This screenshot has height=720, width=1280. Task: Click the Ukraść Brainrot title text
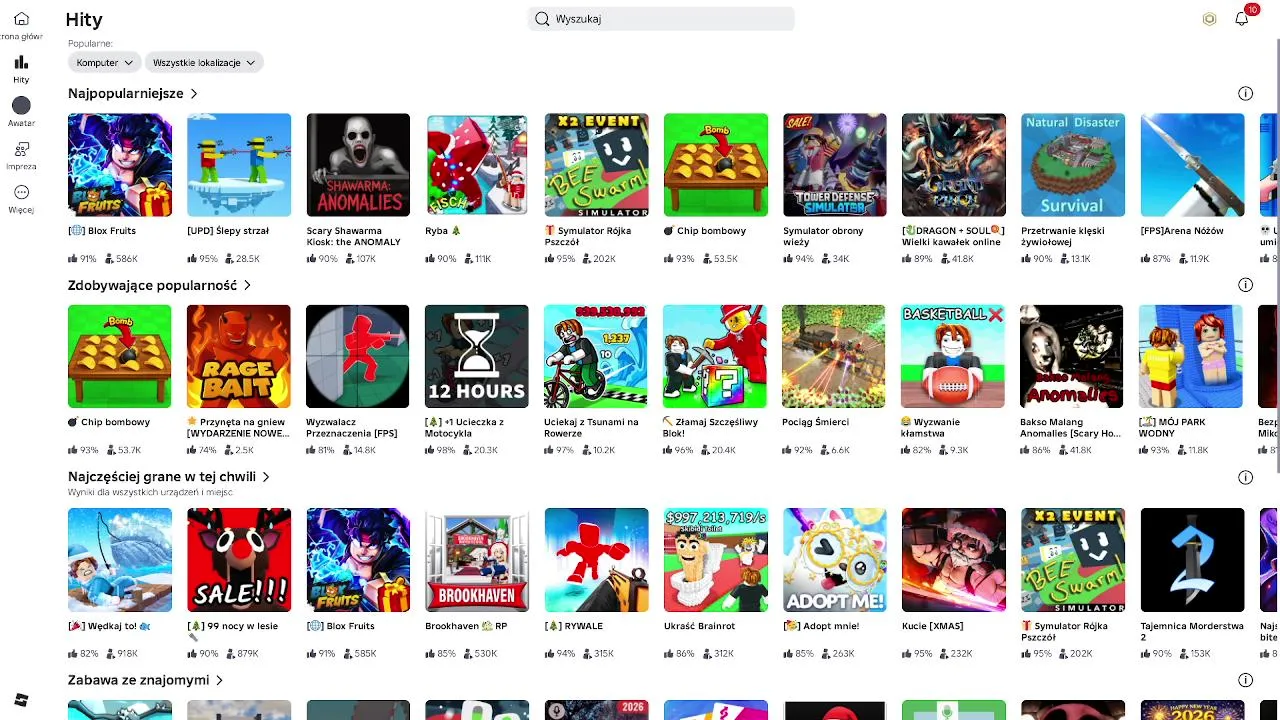point(699,626)
